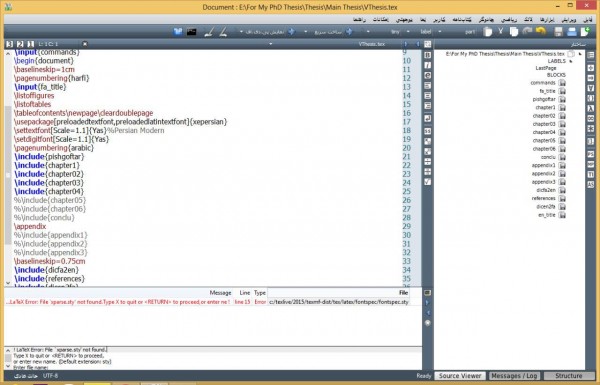Run the View command's blue arrow button
The image size is (600, 385).
coord(292,31)
